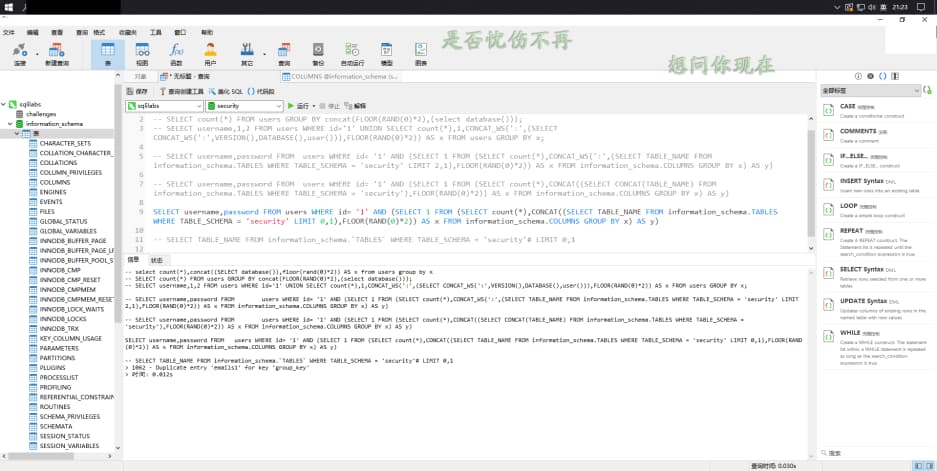Open the Run button's dropdown arrow
The image size is (937, 471).
point(314,106)
